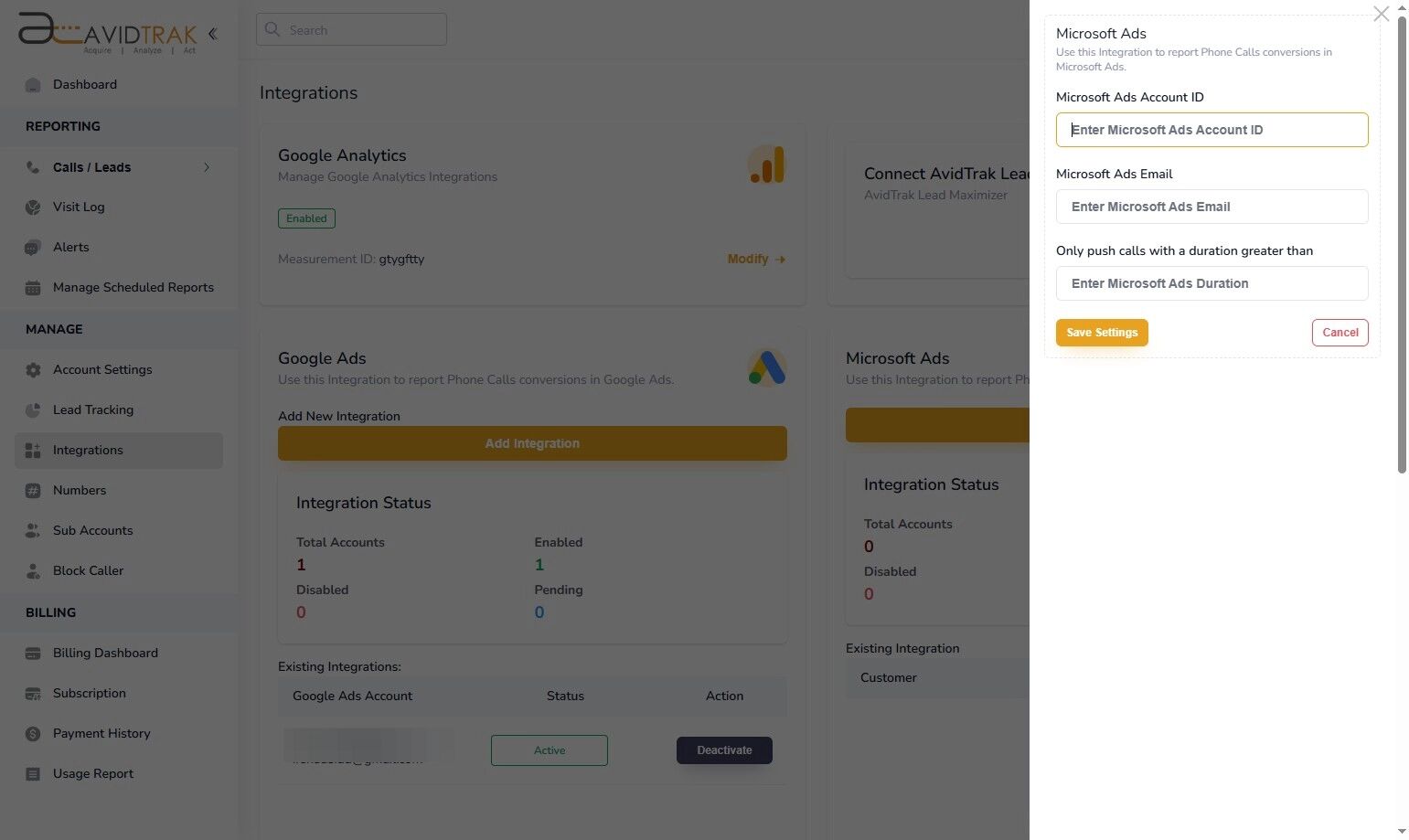The image size is (1409, 840).
Task: Open the Billing Dashboard
Action: (x=105, y=653)
